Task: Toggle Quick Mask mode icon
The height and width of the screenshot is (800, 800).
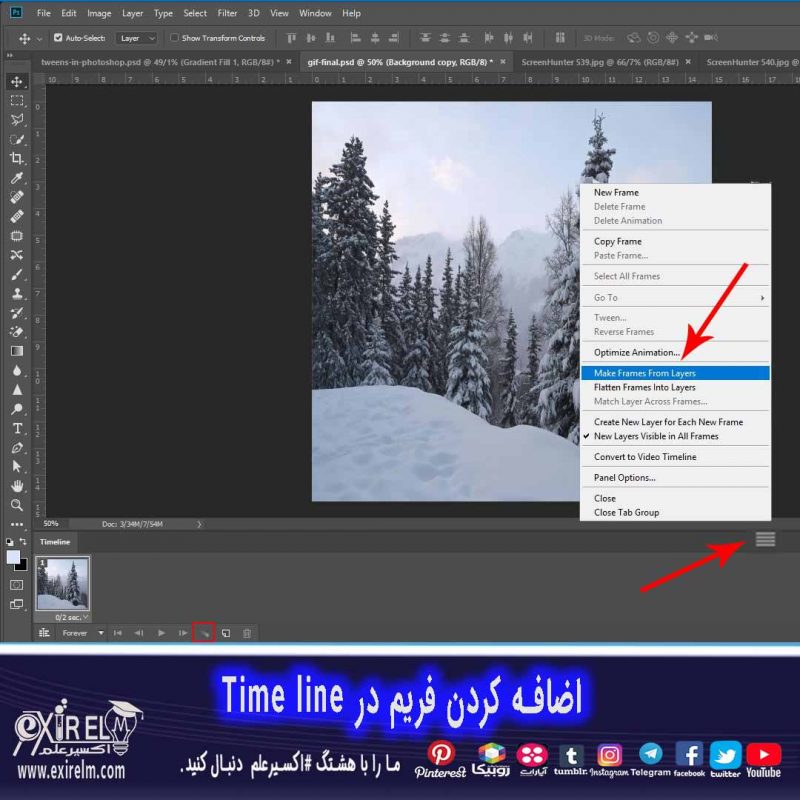Action: (17, 585)
